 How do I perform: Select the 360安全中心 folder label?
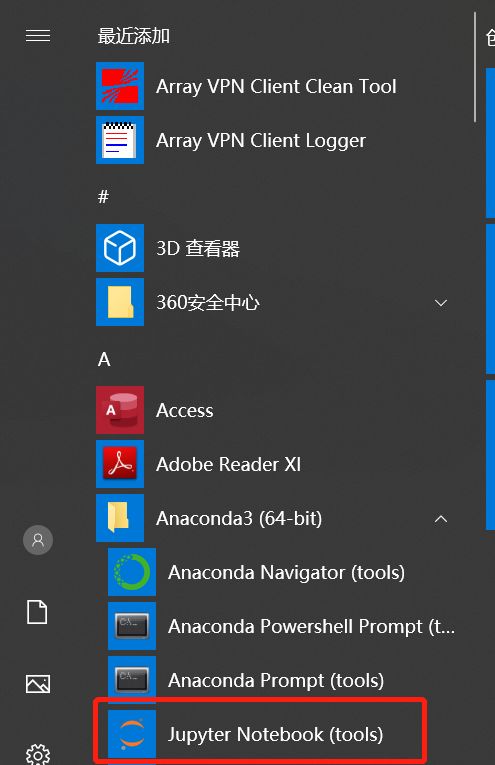208,302
